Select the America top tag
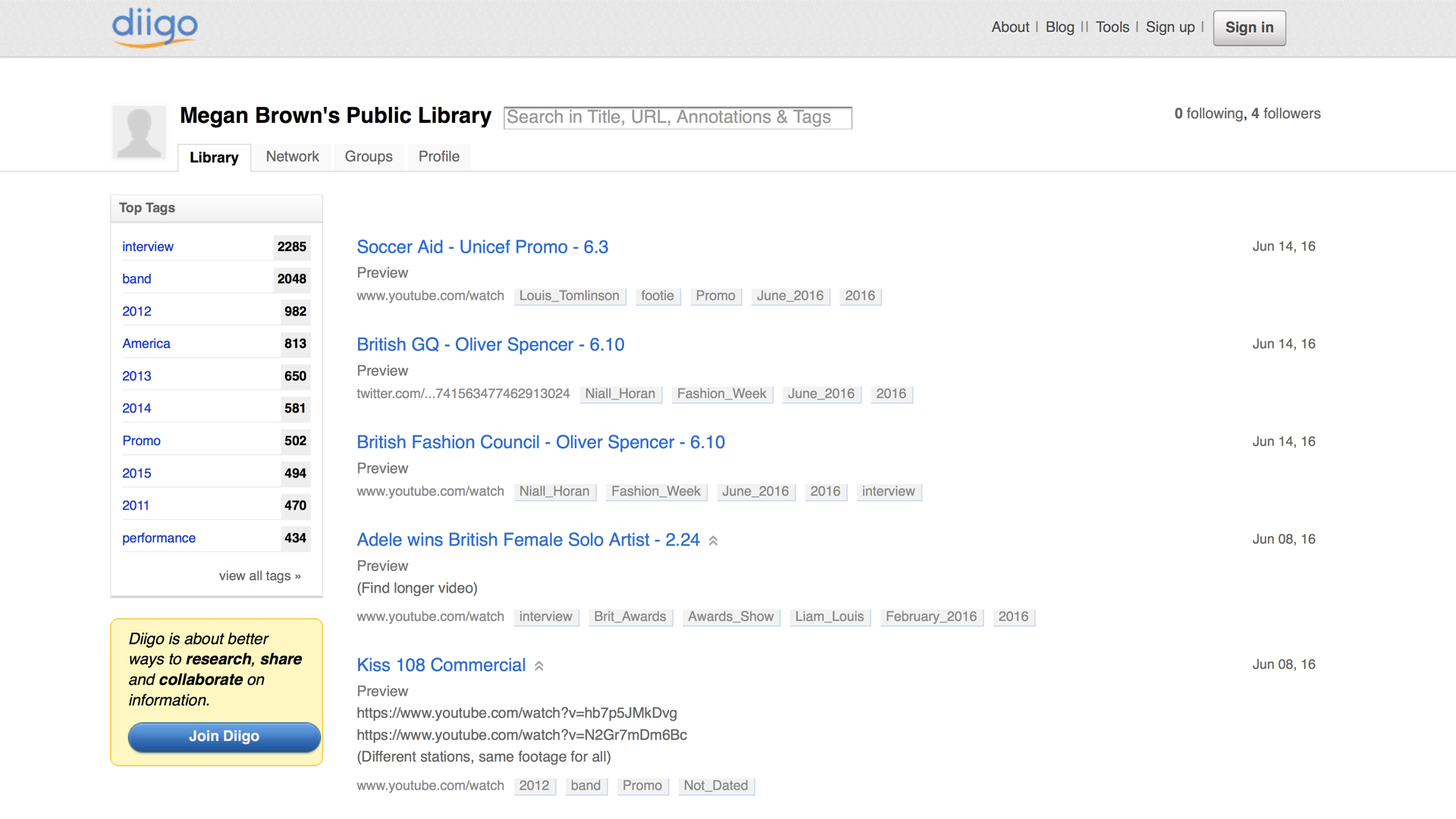The image size is (1456, 819). tap(146, 344)
